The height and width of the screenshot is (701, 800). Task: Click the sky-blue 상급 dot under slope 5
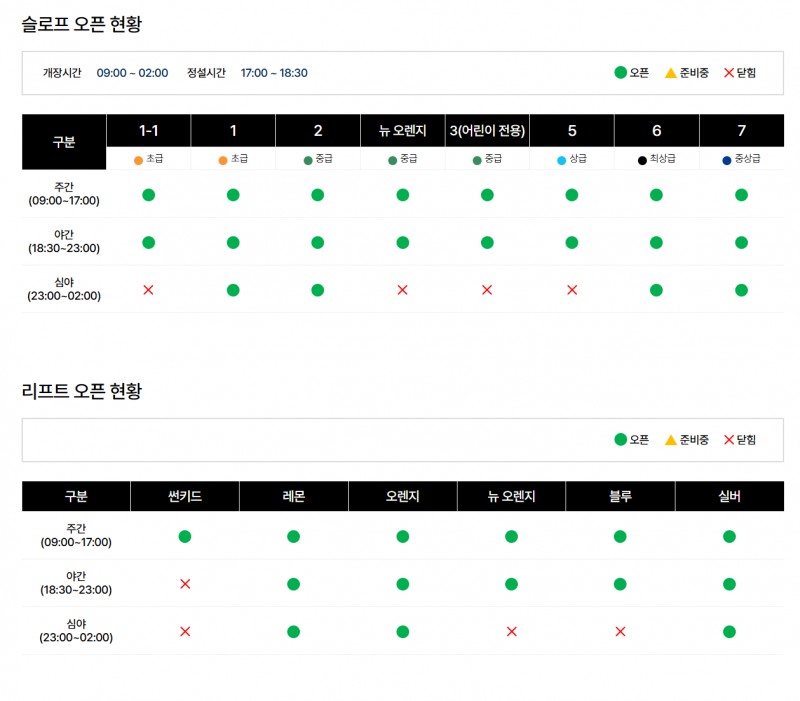562,160
